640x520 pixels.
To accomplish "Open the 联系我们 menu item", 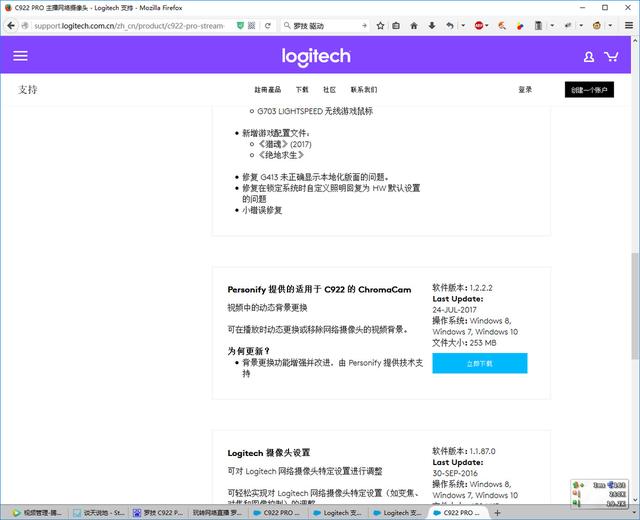I will click(364, 90).
